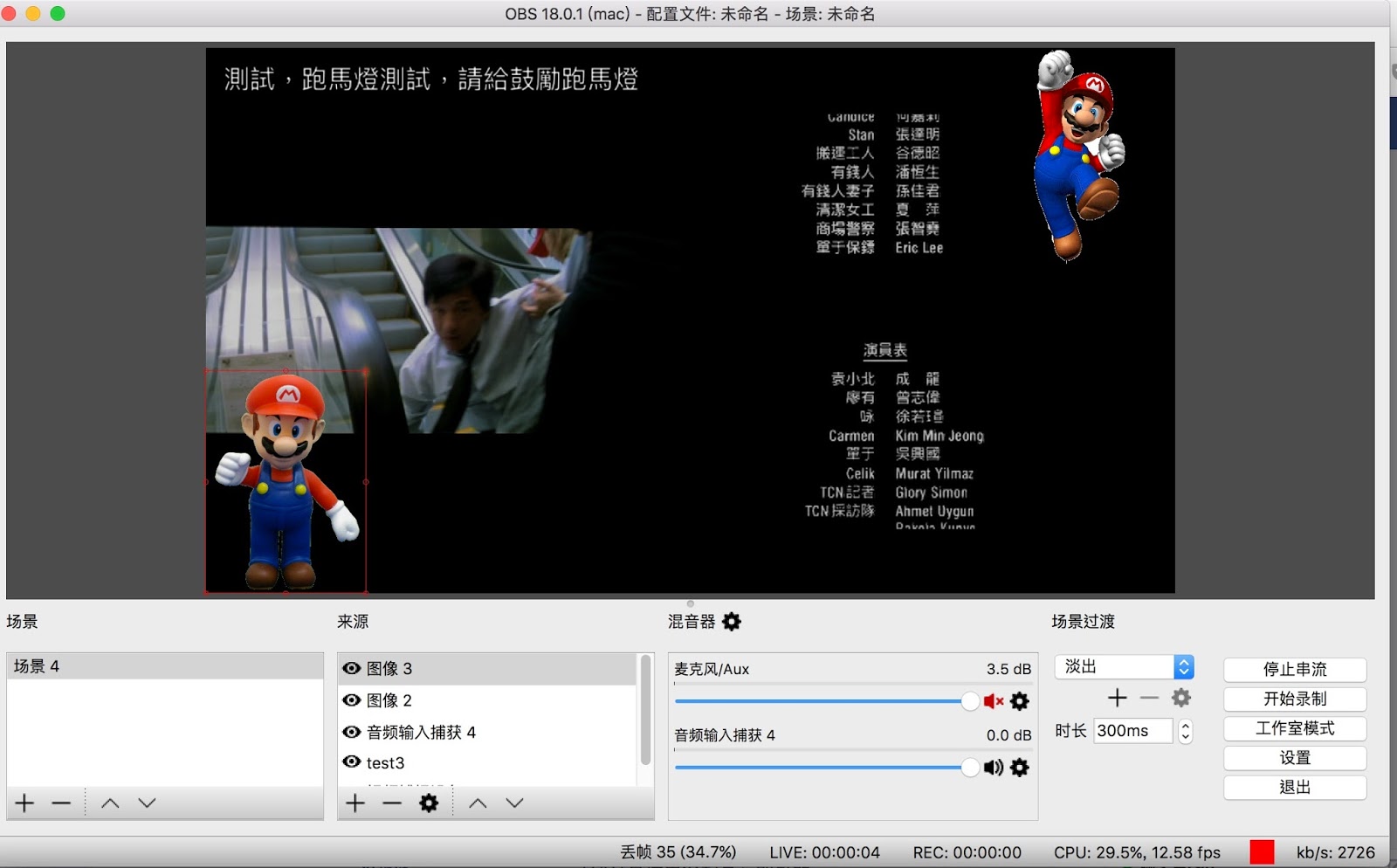This screenshot has width=1397, height=868.
Task: Click 退出 to exit OBS
Action: pos(1295,787)
